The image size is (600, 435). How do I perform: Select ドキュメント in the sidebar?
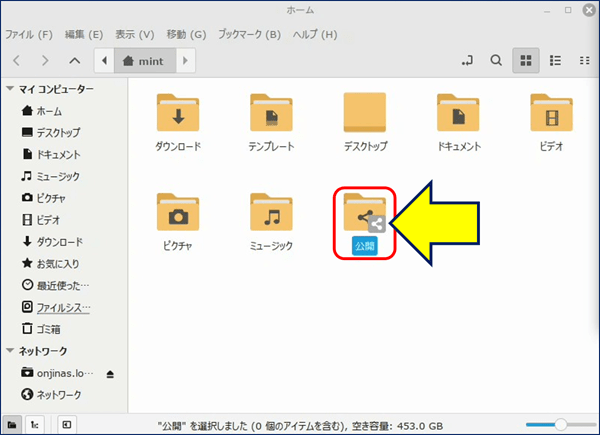click(51, 155)
